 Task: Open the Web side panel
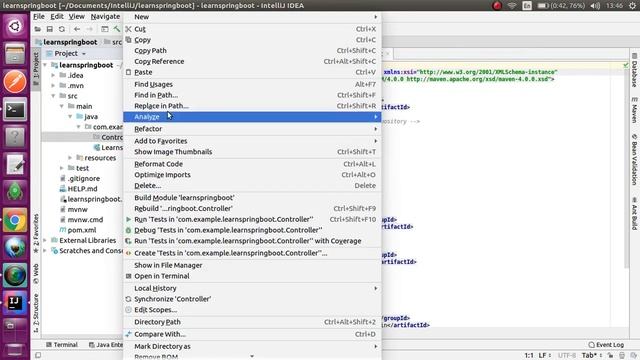[36, 273]
